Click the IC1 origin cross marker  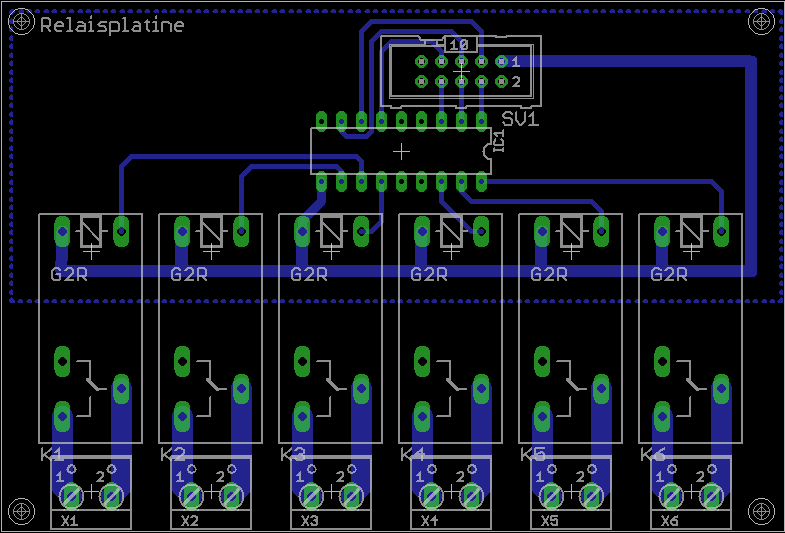[401, 152]
